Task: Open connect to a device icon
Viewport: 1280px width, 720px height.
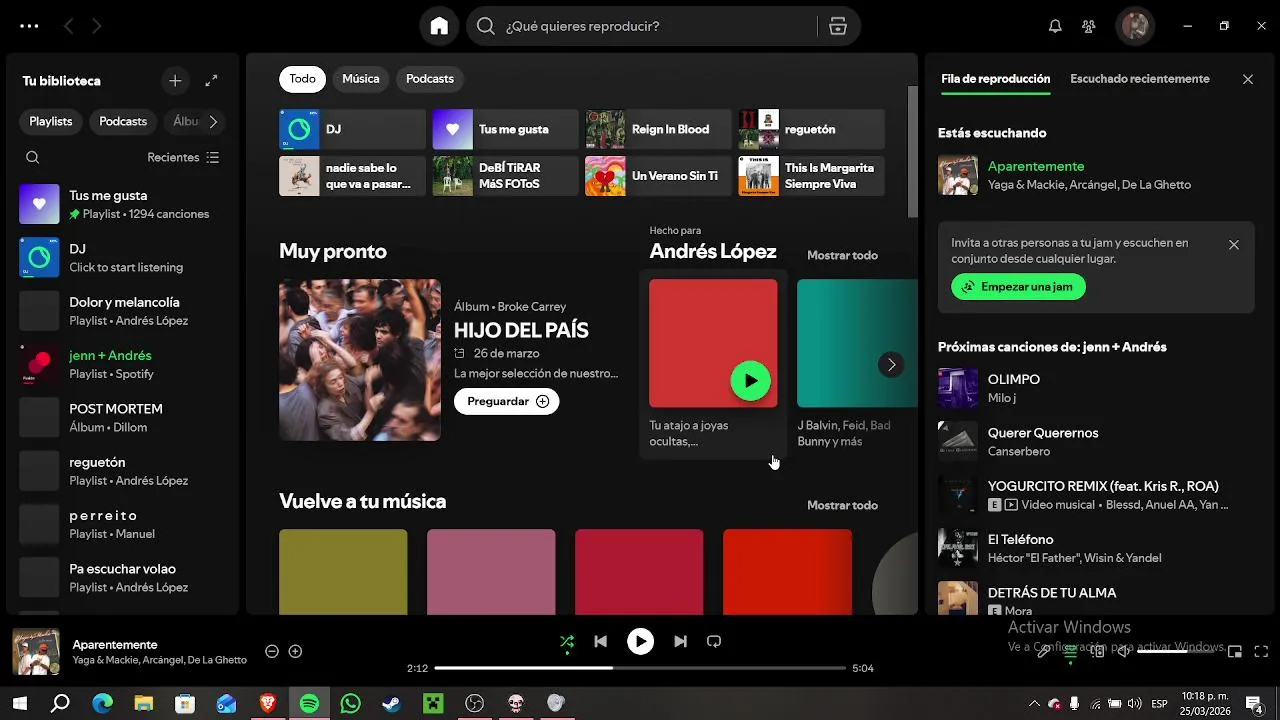Action: tap(1098, 652)
